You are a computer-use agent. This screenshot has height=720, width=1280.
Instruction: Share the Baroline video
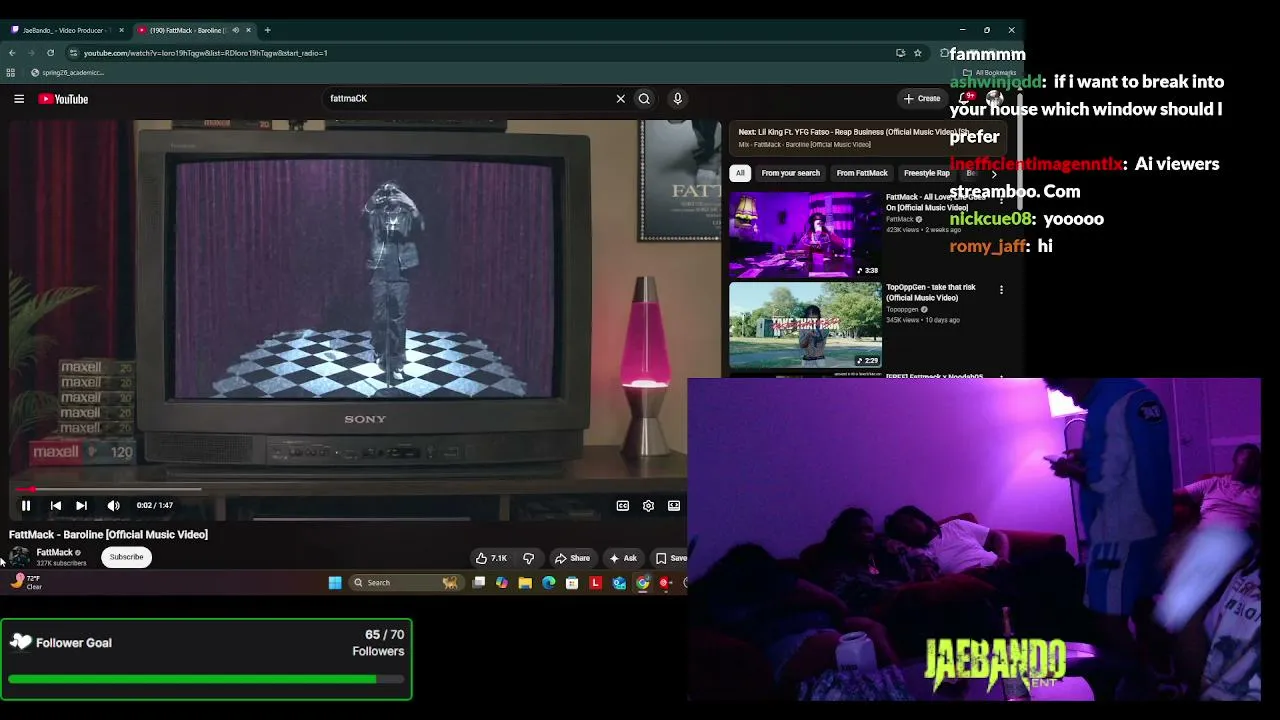pos(572,558)
